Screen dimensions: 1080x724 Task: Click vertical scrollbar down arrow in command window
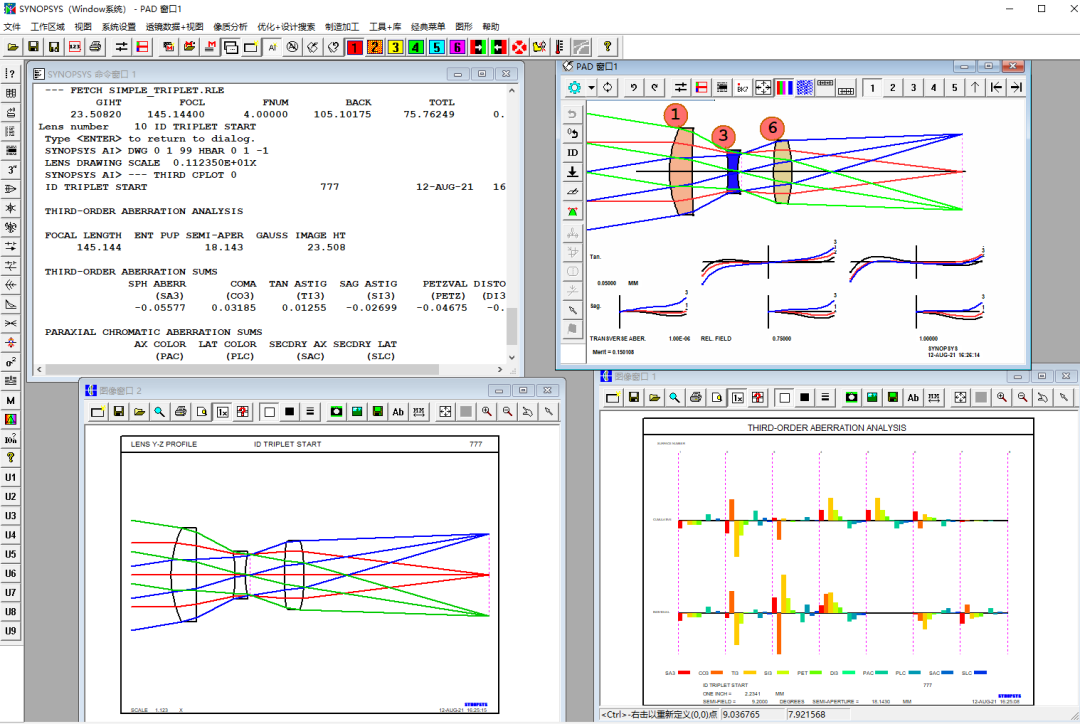[512, 357]
